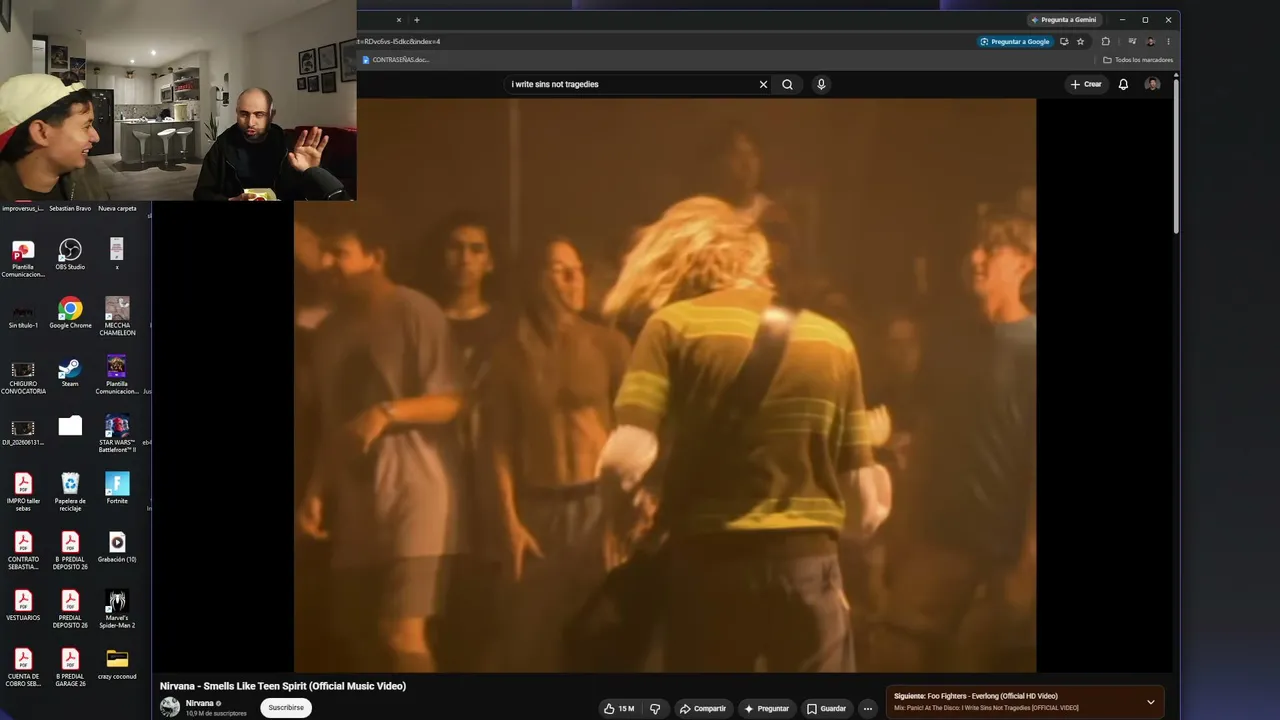Save video with Guardar button
This screenshot has width=1280, height=720.
click(827, 709)
